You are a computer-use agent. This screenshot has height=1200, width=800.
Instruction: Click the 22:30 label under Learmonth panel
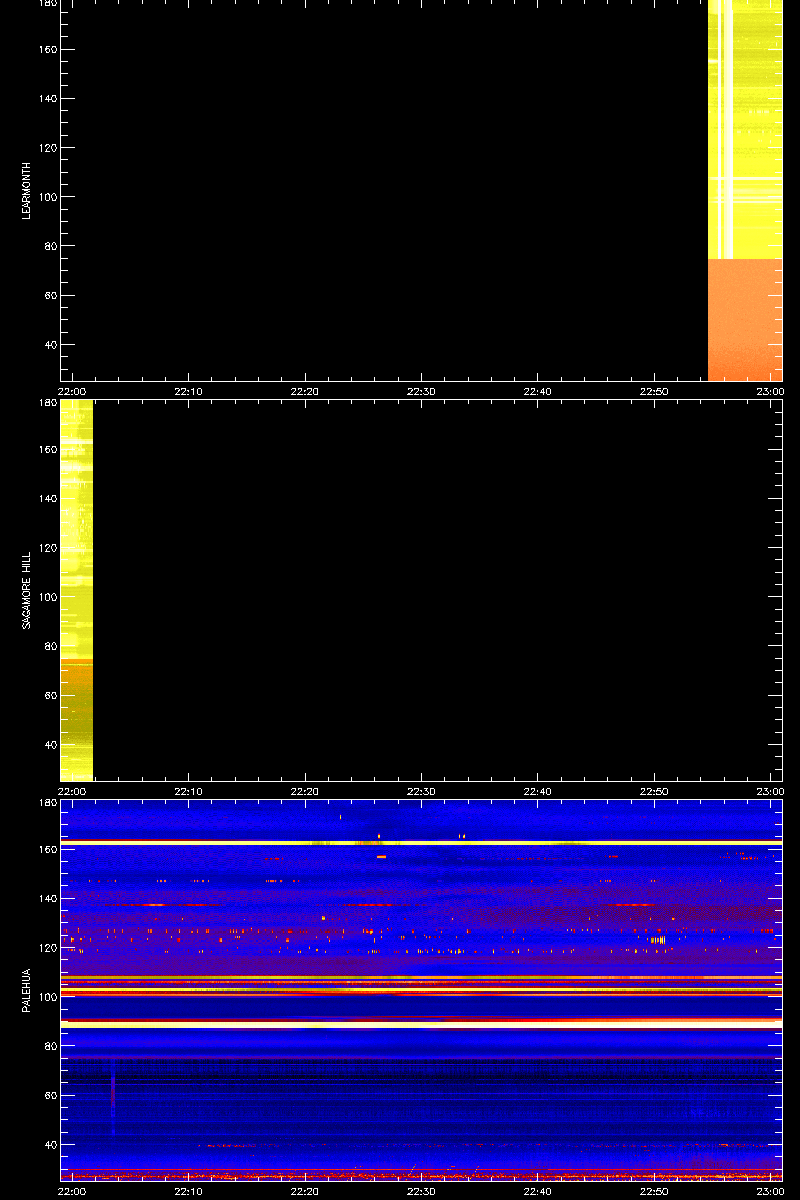coord(421,392)
